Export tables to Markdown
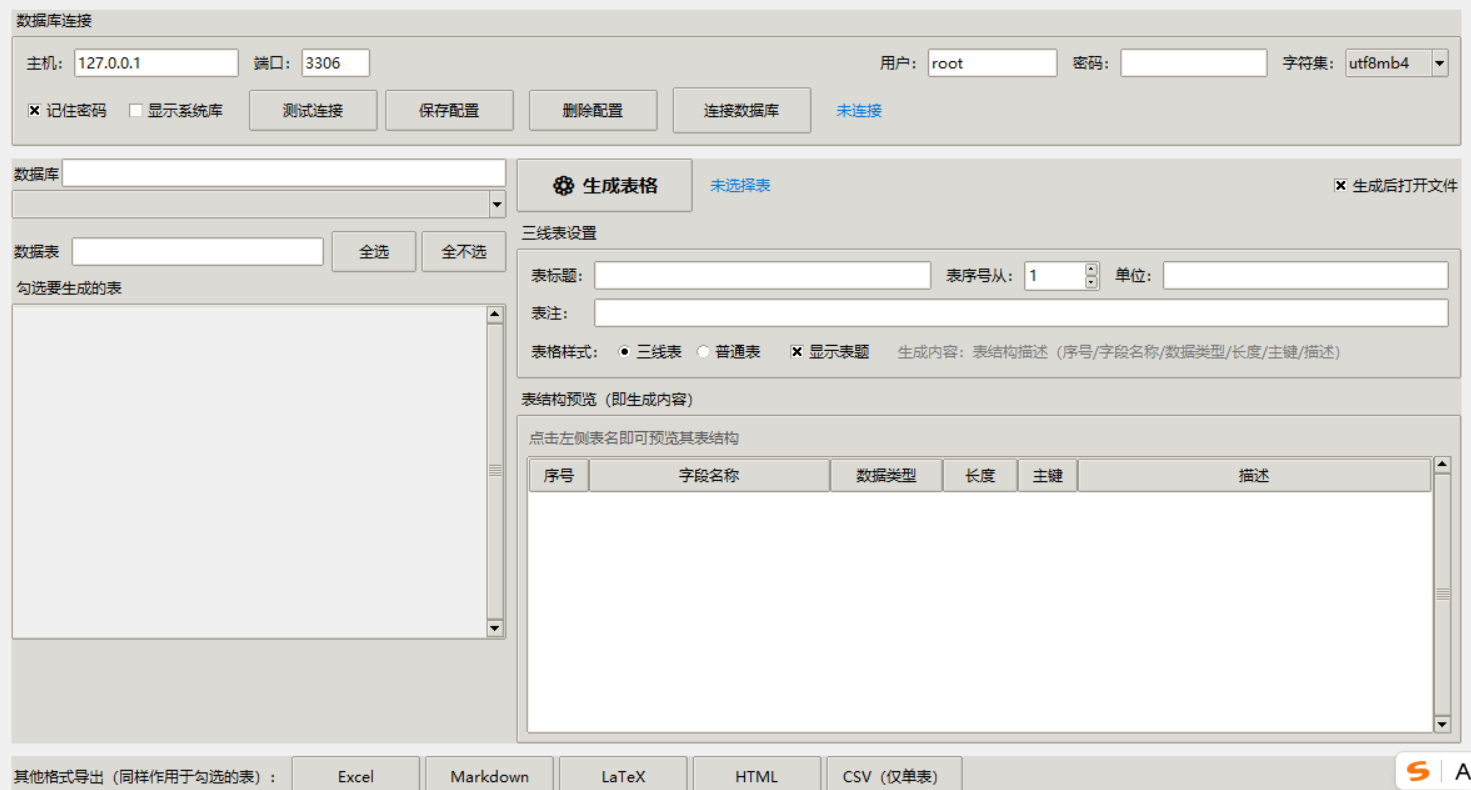The width and height of the screenshot is (1471, 790). (x=489, y=775)
